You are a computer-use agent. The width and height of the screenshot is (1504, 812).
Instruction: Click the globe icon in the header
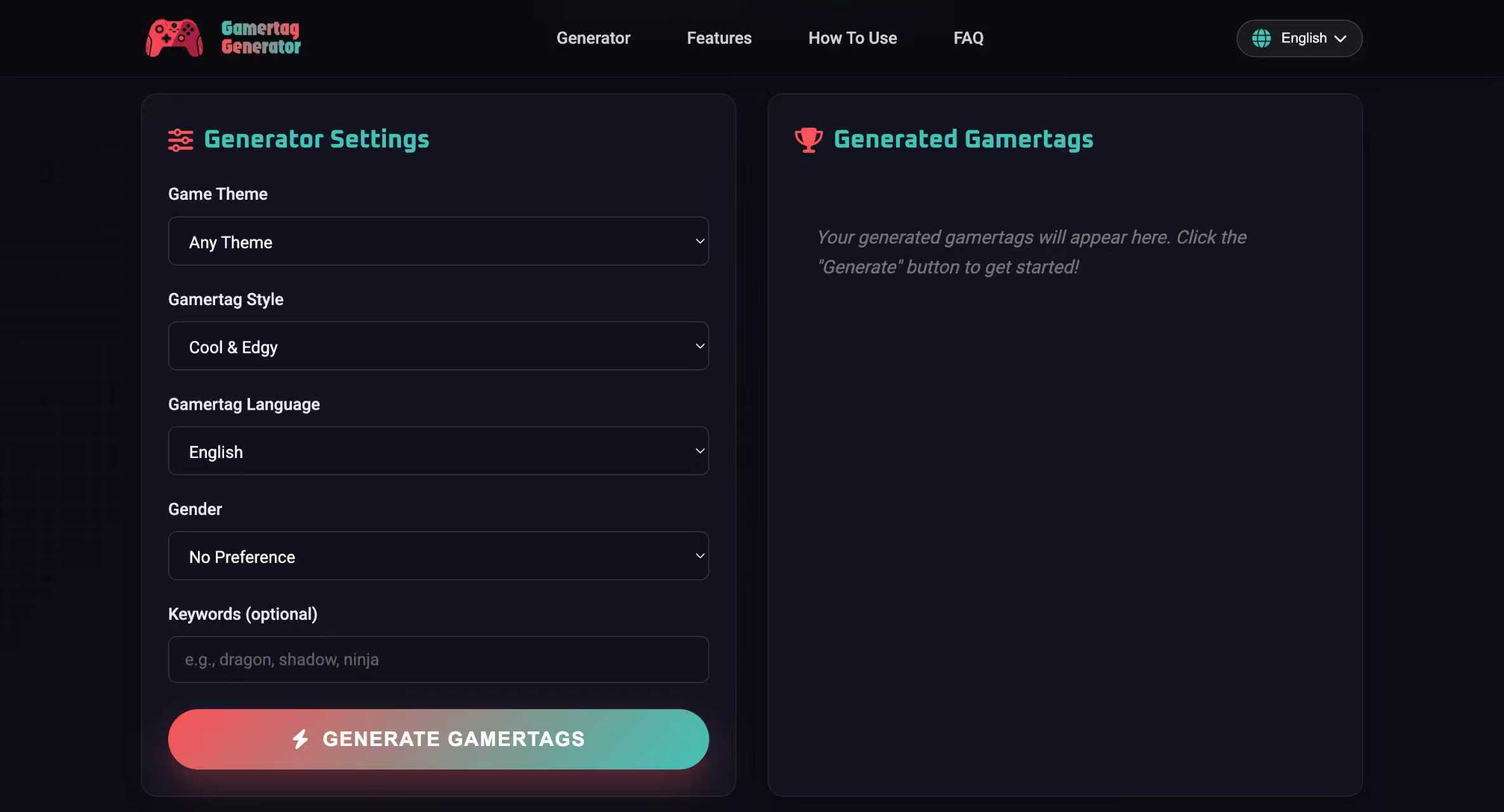pos(1262,38)
